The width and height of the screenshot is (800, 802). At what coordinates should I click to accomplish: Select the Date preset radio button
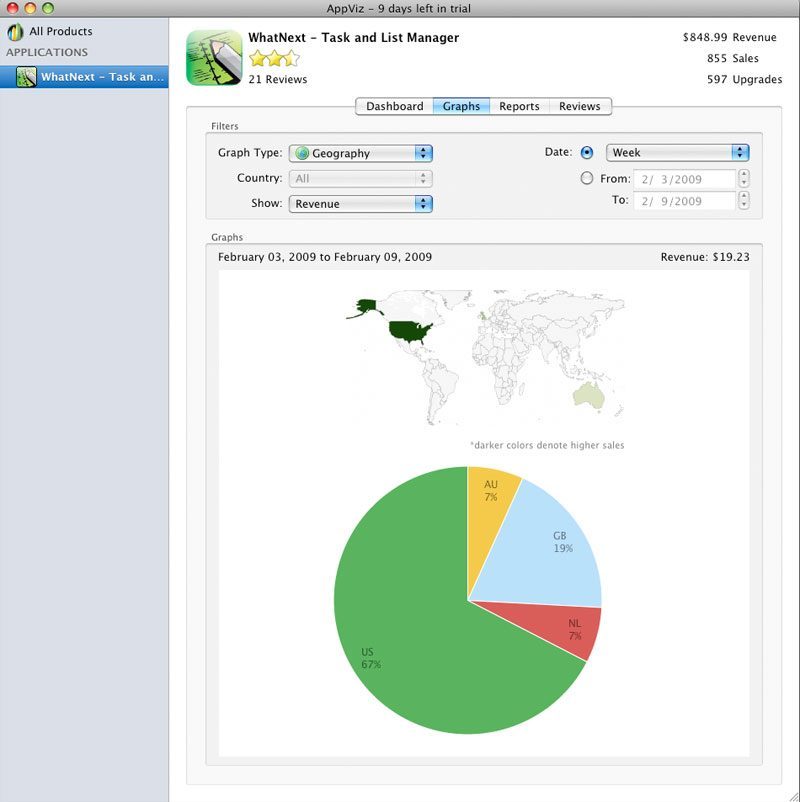[587, 153]
